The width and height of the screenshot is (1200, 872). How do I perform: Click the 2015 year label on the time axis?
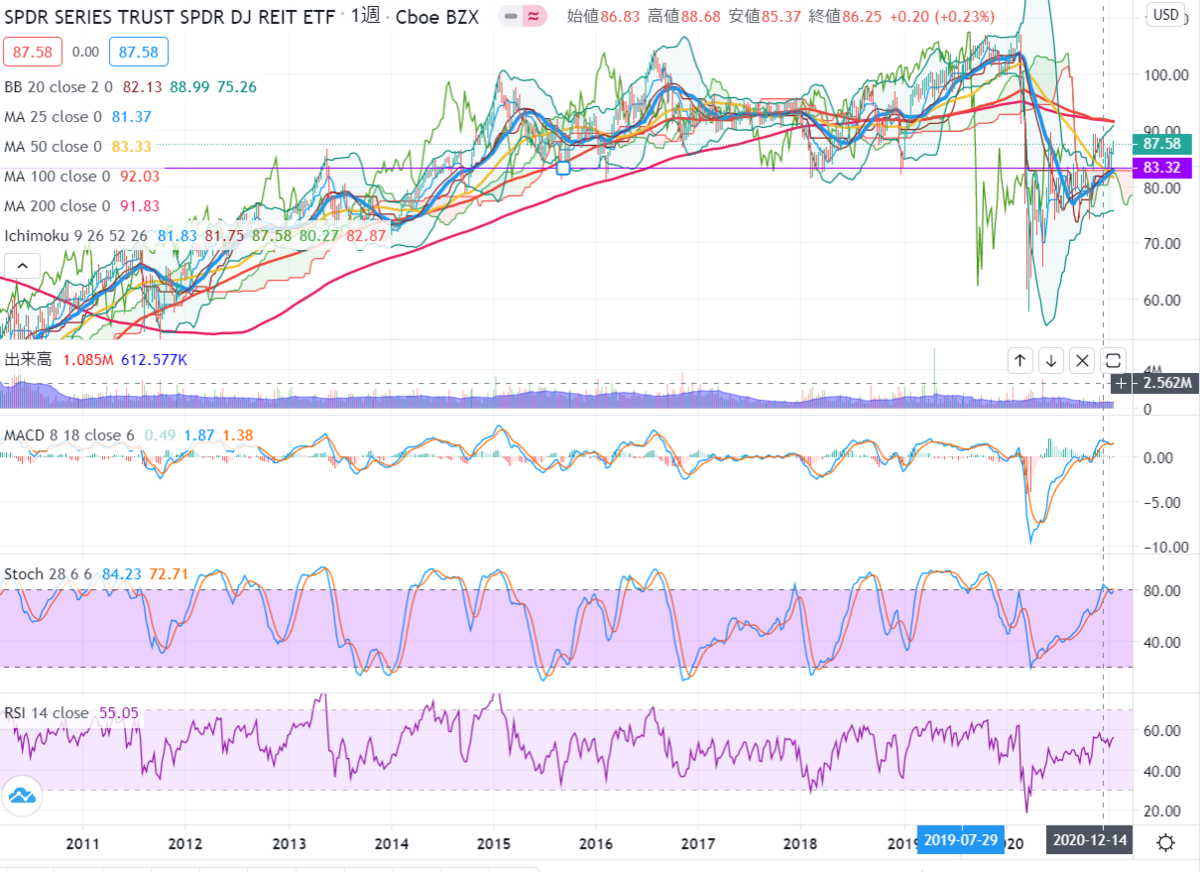point(493,843)
